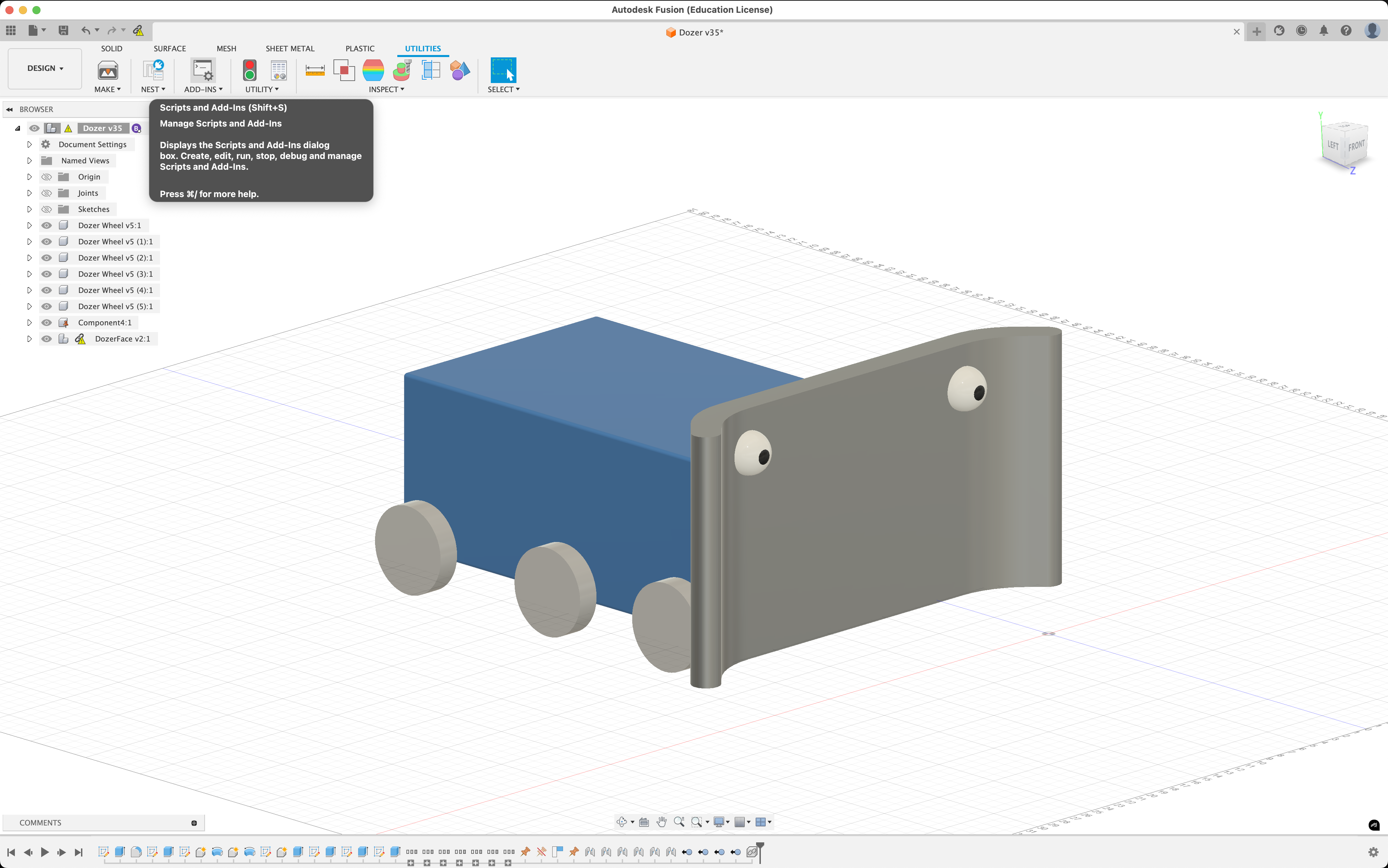This screenshot has width=1388, height=868.
Task: Click the Undo arrow
Action: click(x=85, y=30)
